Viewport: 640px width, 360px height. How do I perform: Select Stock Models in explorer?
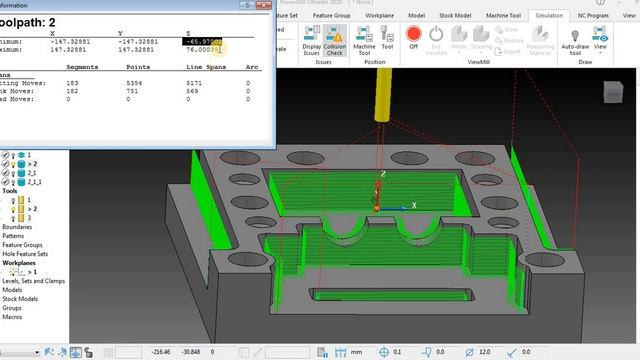click(x=20, y=299)
